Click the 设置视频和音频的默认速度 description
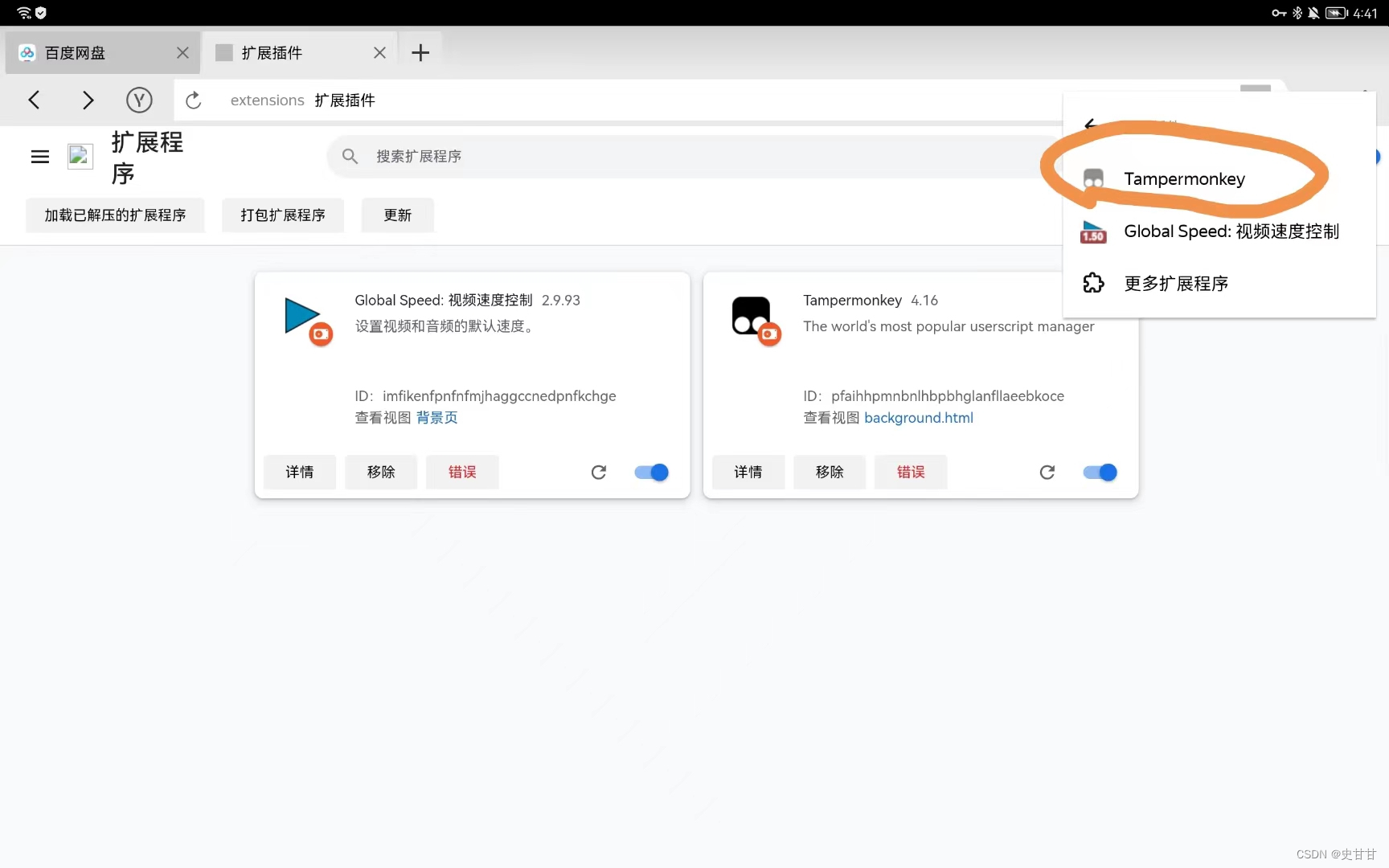 pyautogui.click(x=445, y=326)
